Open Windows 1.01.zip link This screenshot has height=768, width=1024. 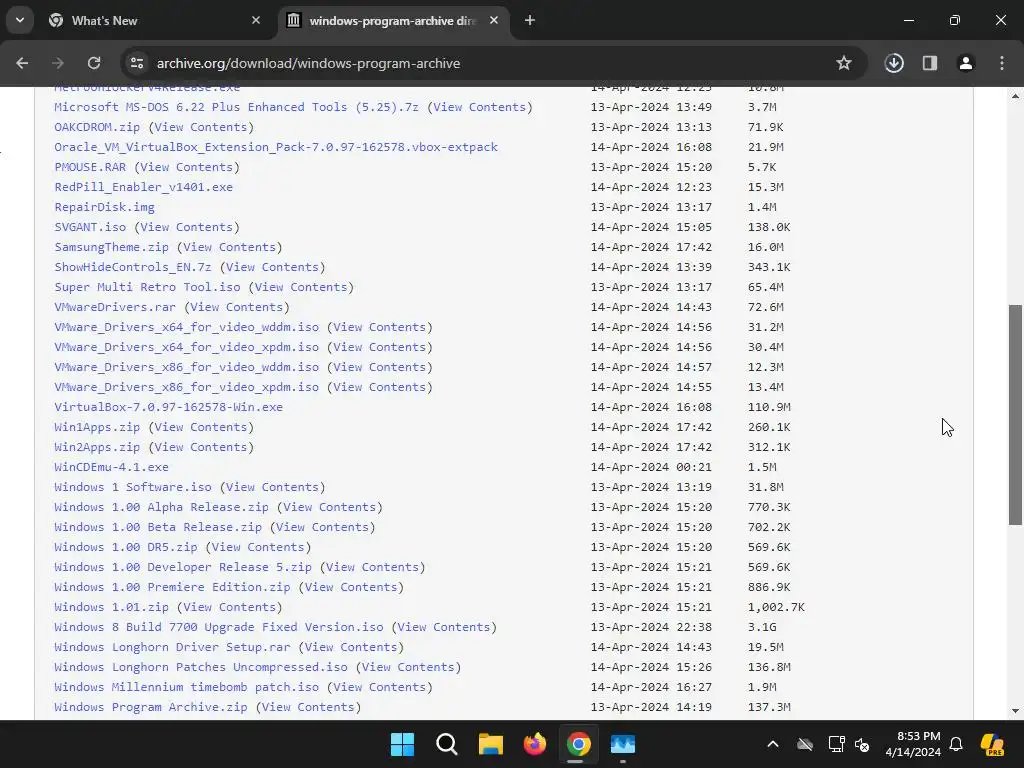pyautogui.click(x=112, y=607)
